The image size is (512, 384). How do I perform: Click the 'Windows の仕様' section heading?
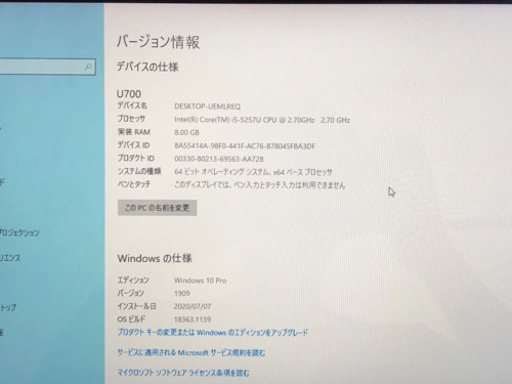click(155, 258)
